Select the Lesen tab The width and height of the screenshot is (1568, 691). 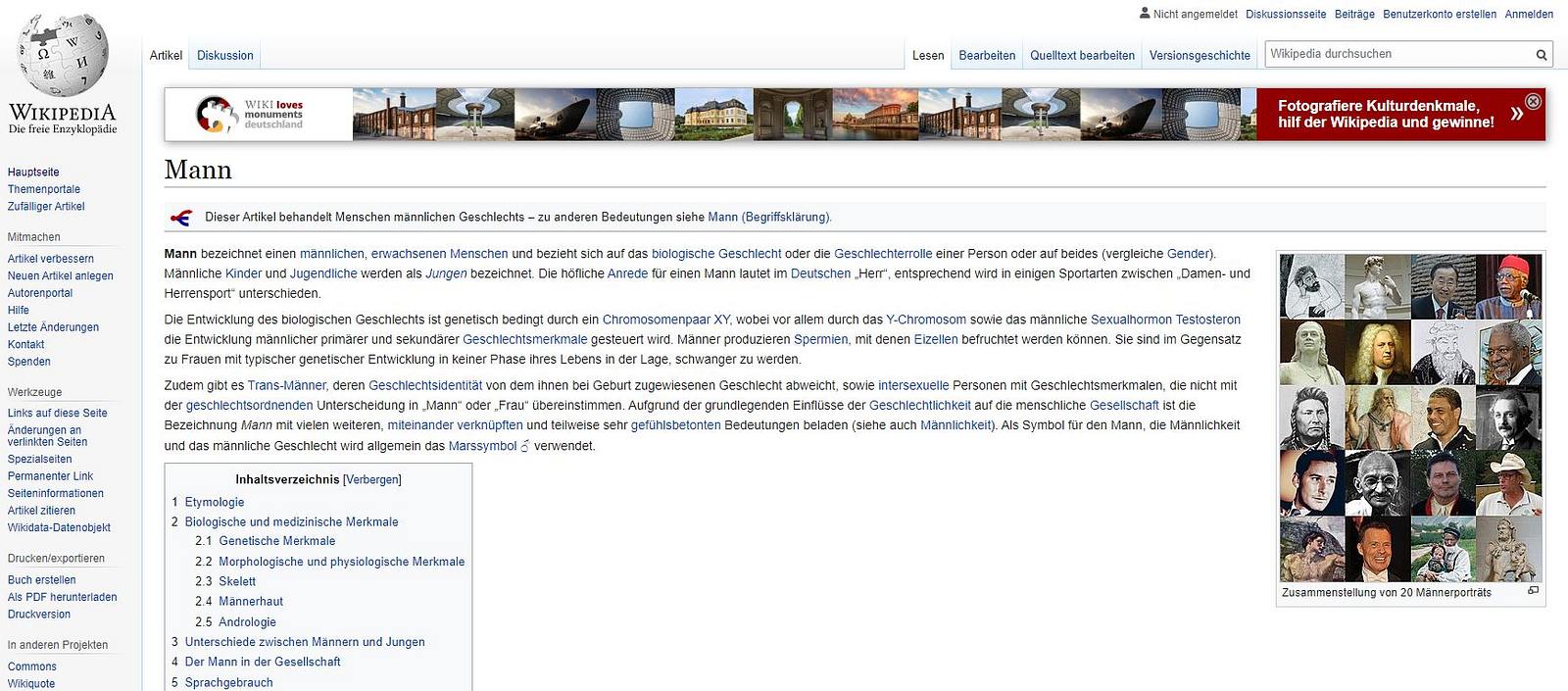coord(928,56)
